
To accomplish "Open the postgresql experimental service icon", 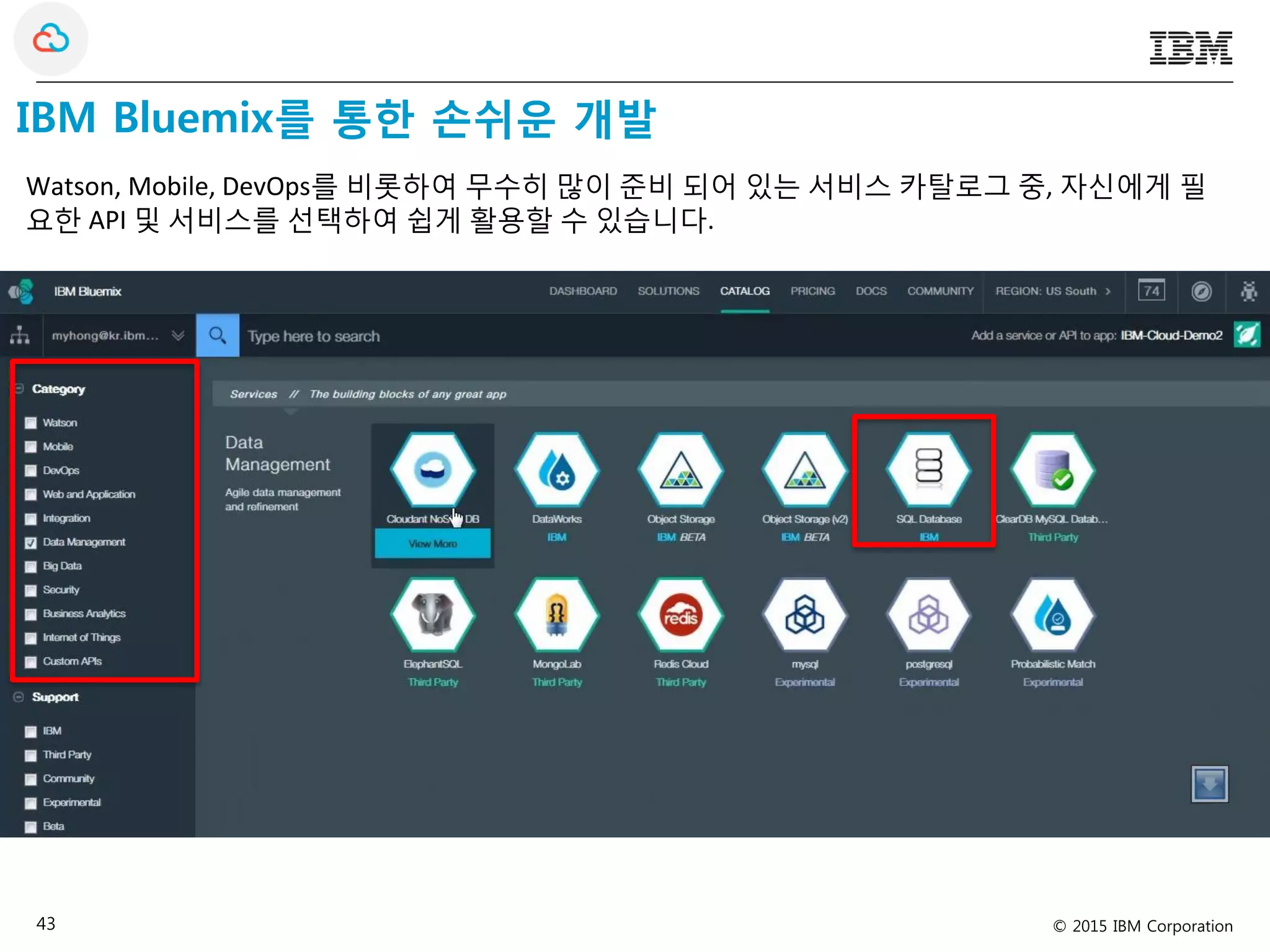I will (929, 614).
